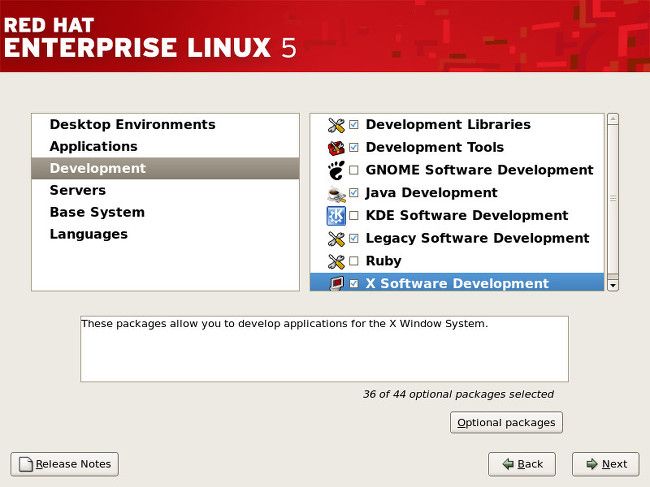This screenshot has height=487, width=650.
Task: Click the Java Development coffee cup icon
Action: (x=336, y=193)
